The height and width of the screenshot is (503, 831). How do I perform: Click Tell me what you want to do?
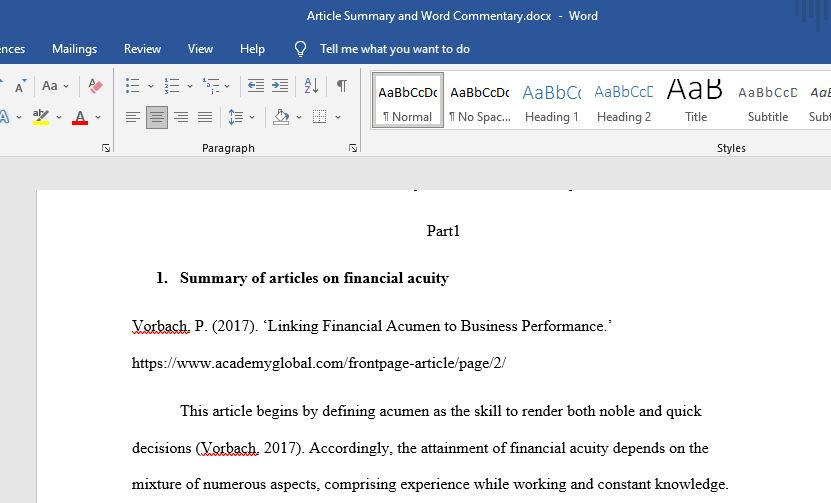click(395, 49)
